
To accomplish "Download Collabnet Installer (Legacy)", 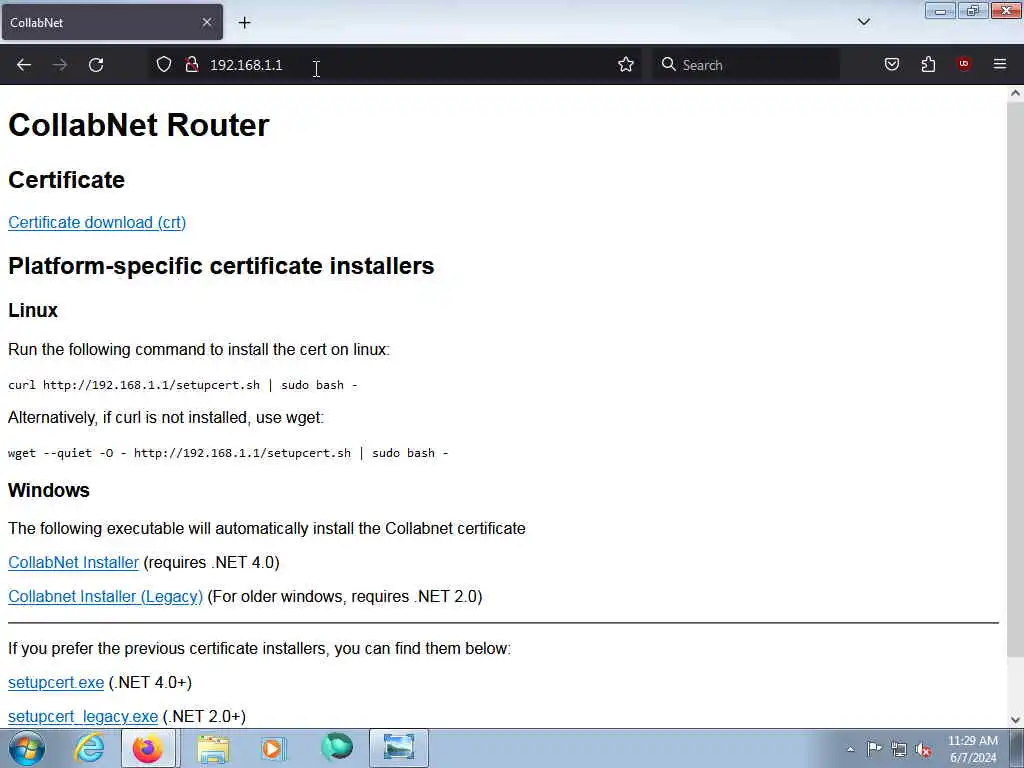I will pyautogui.click(x=105, y=596).
